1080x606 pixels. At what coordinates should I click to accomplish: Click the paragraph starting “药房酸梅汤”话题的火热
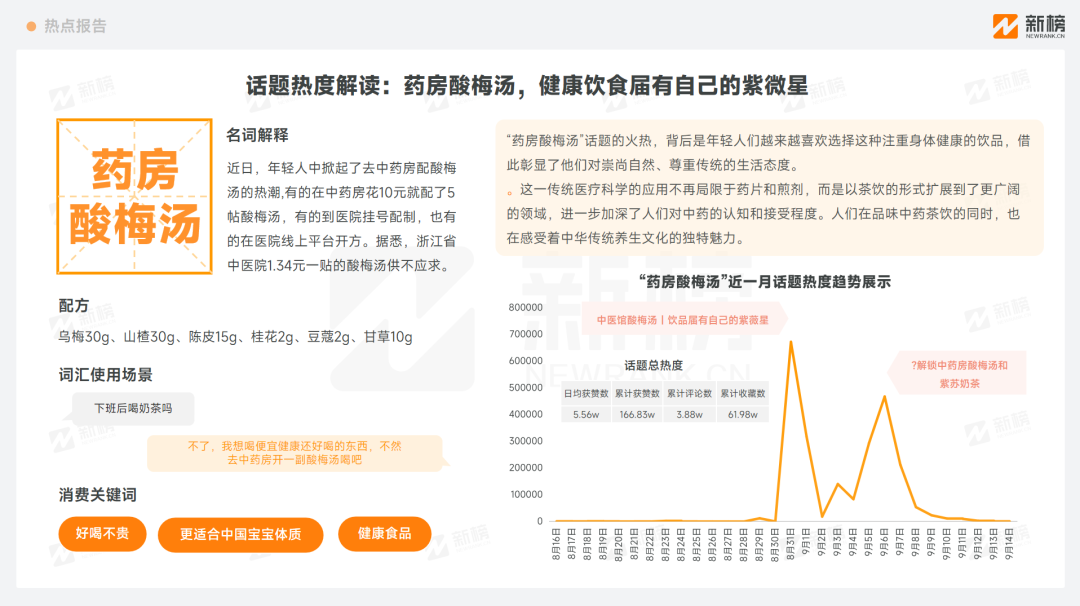pos(768,153)
